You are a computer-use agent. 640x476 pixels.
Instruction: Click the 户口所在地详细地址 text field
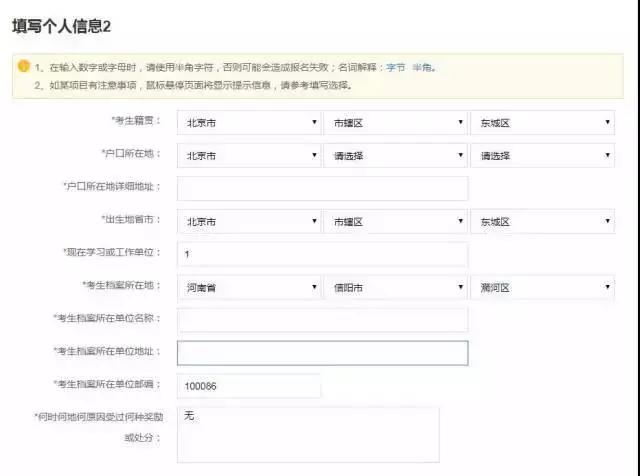(322, 188)
